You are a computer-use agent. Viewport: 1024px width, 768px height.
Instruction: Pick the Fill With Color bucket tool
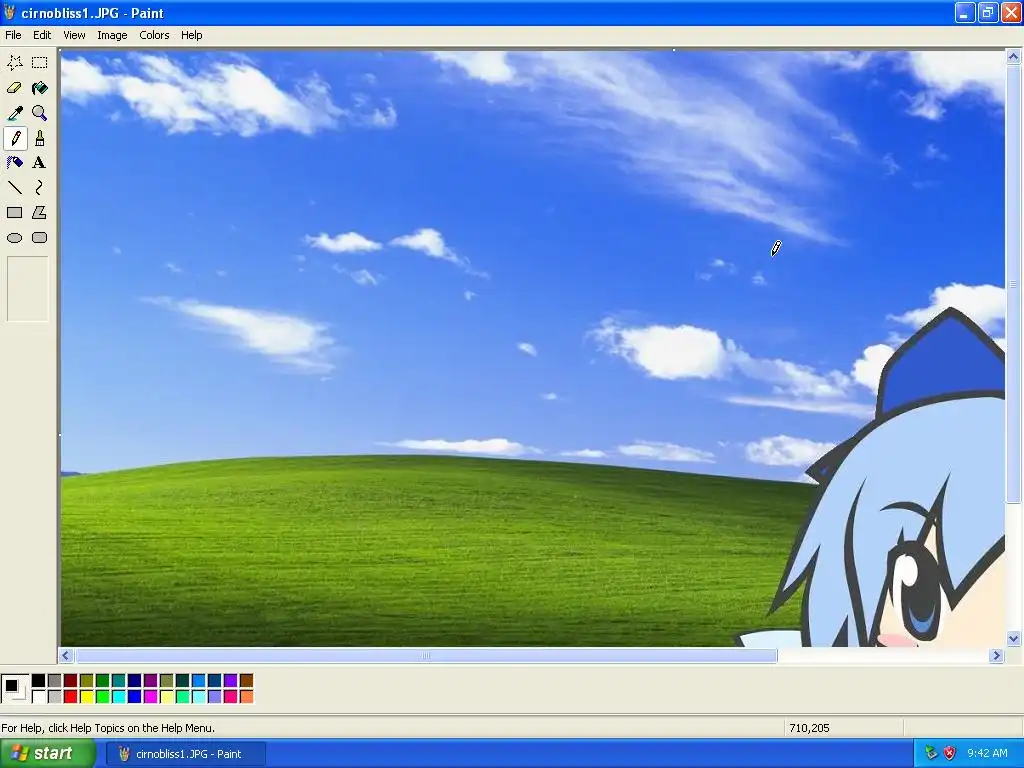click(x=40, y=88)
